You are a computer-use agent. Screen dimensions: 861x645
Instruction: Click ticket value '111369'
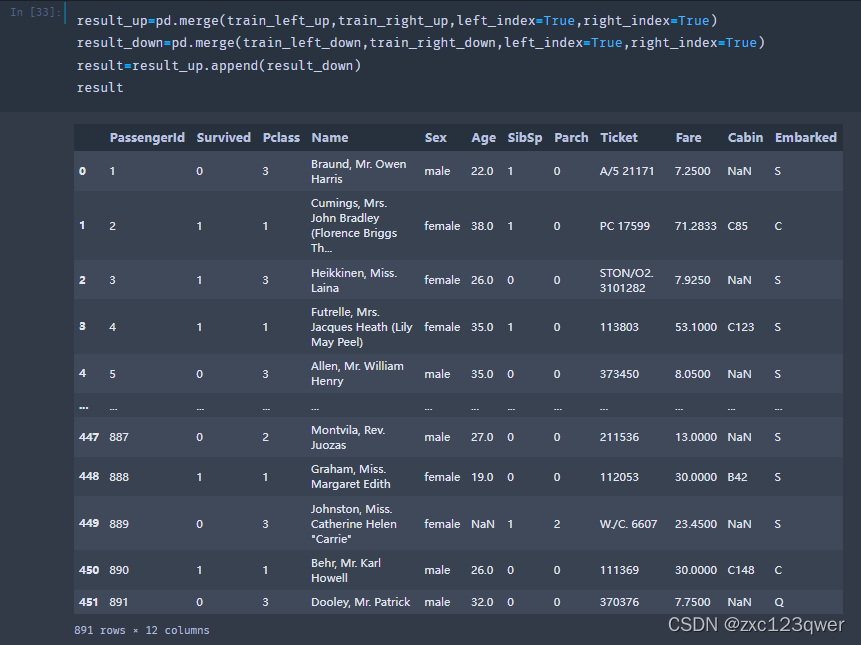coord(619,570)
